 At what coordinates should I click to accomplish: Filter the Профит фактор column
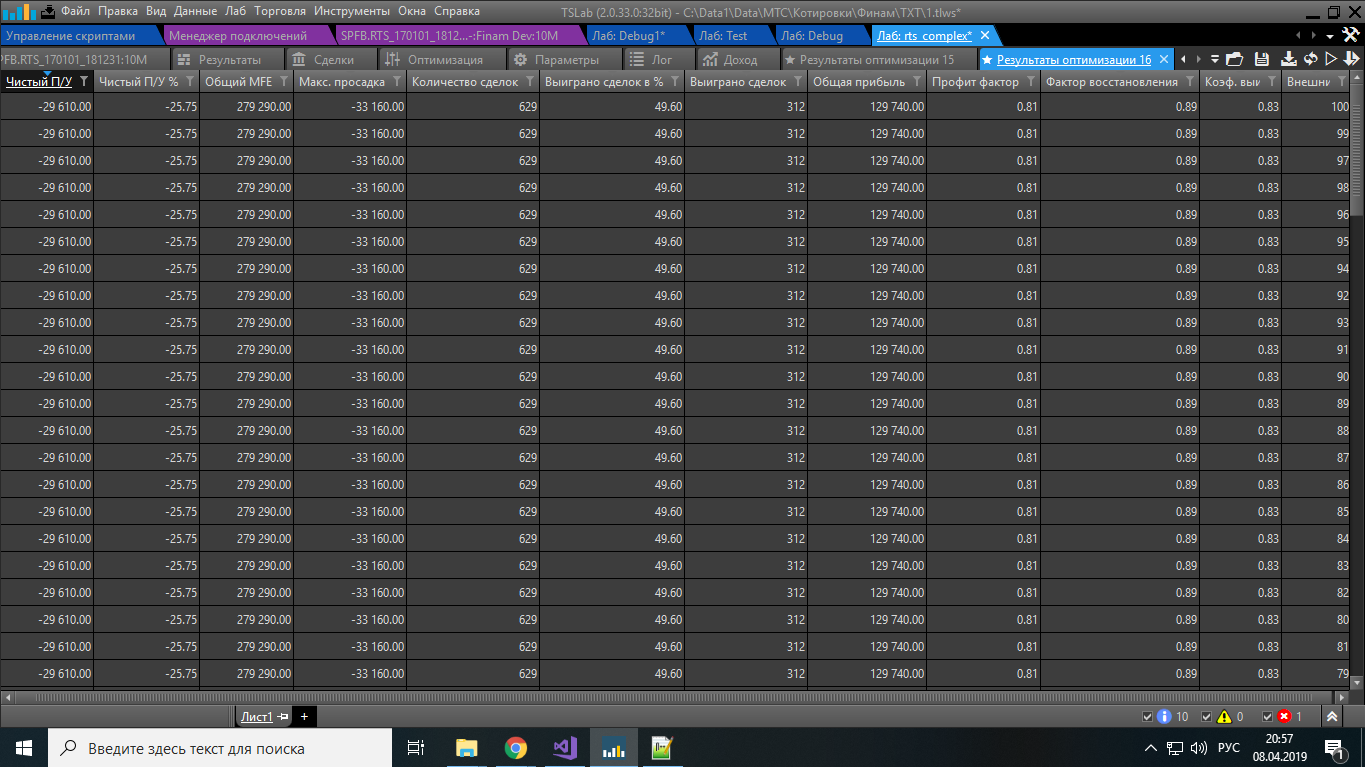[x=1031, y=82]
